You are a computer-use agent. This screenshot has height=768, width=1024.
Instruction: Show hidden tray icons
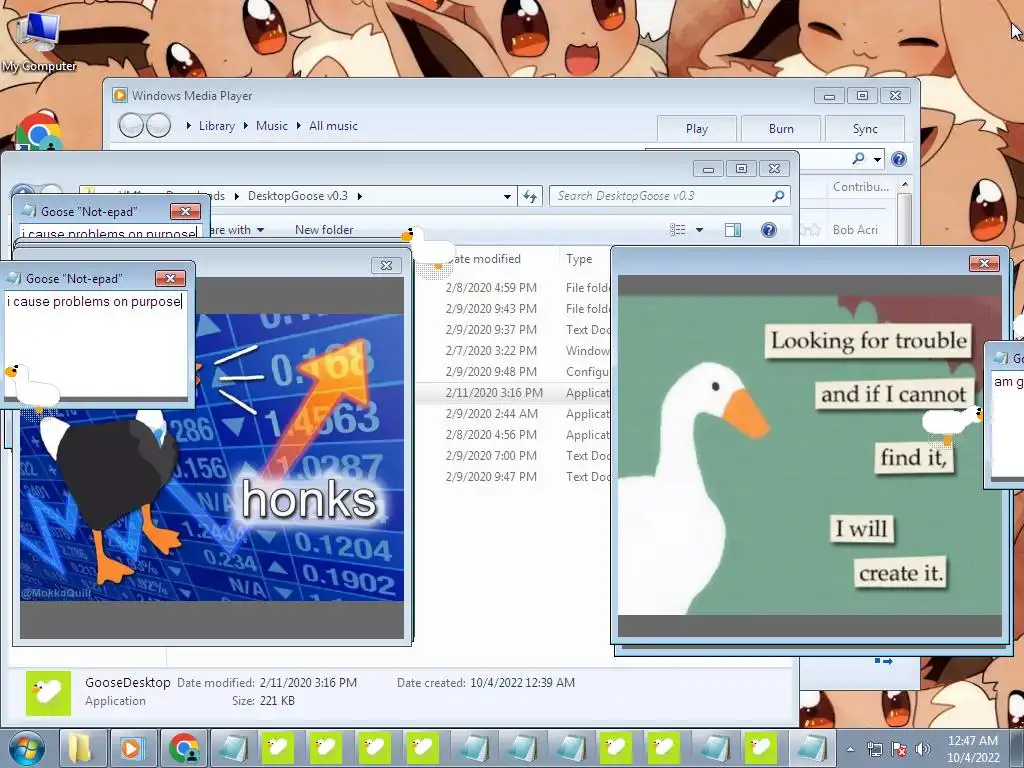click(850, 750)
